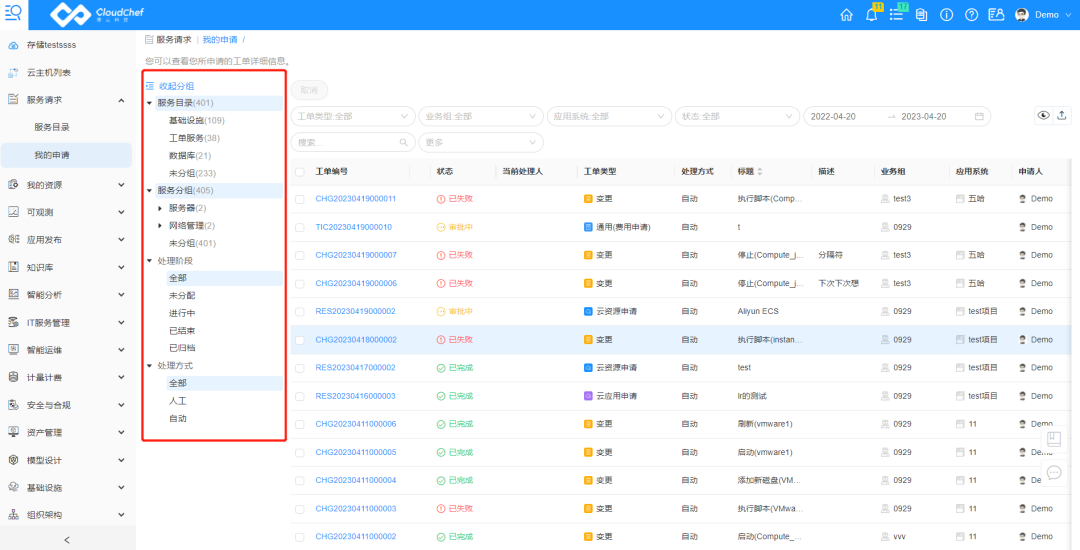The height and width of the screenshot is (550, 1080).
Task: Select 基础设施(109) tree item
Action: point(197,120)
